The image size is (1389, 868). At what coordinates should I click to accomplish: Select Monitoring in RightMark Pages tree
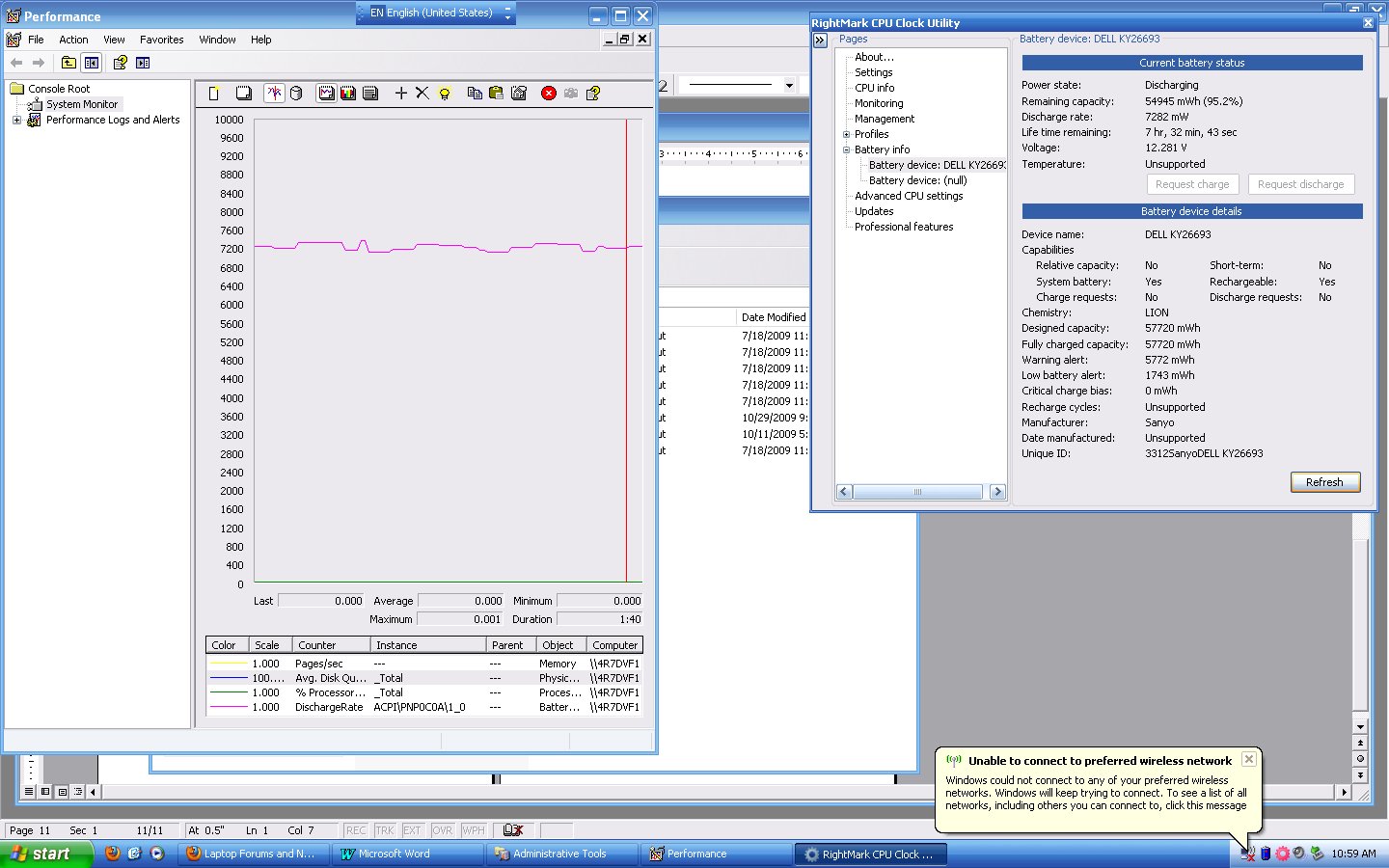[879, 103]
